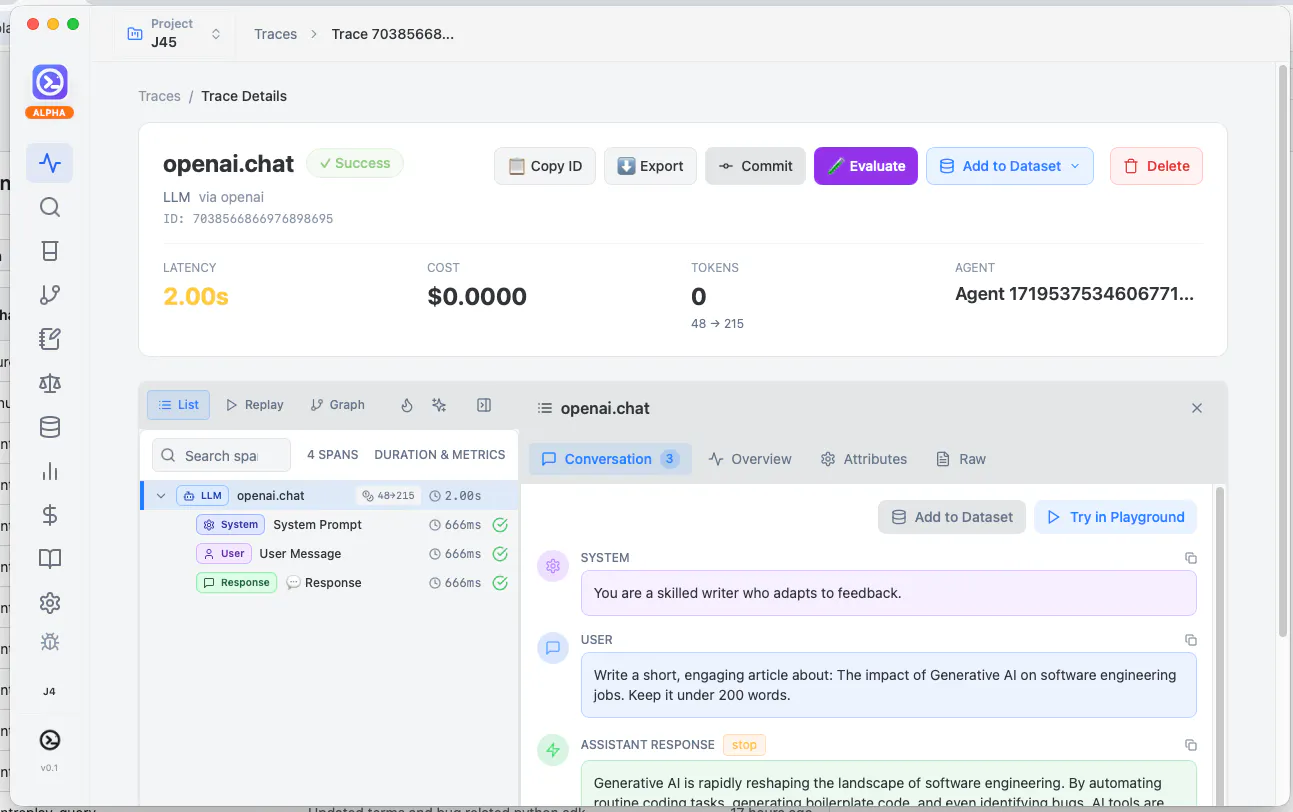Viewport: 1293px width, 812px height.
Task: Select the Raw tab
Action: point(961,459)
